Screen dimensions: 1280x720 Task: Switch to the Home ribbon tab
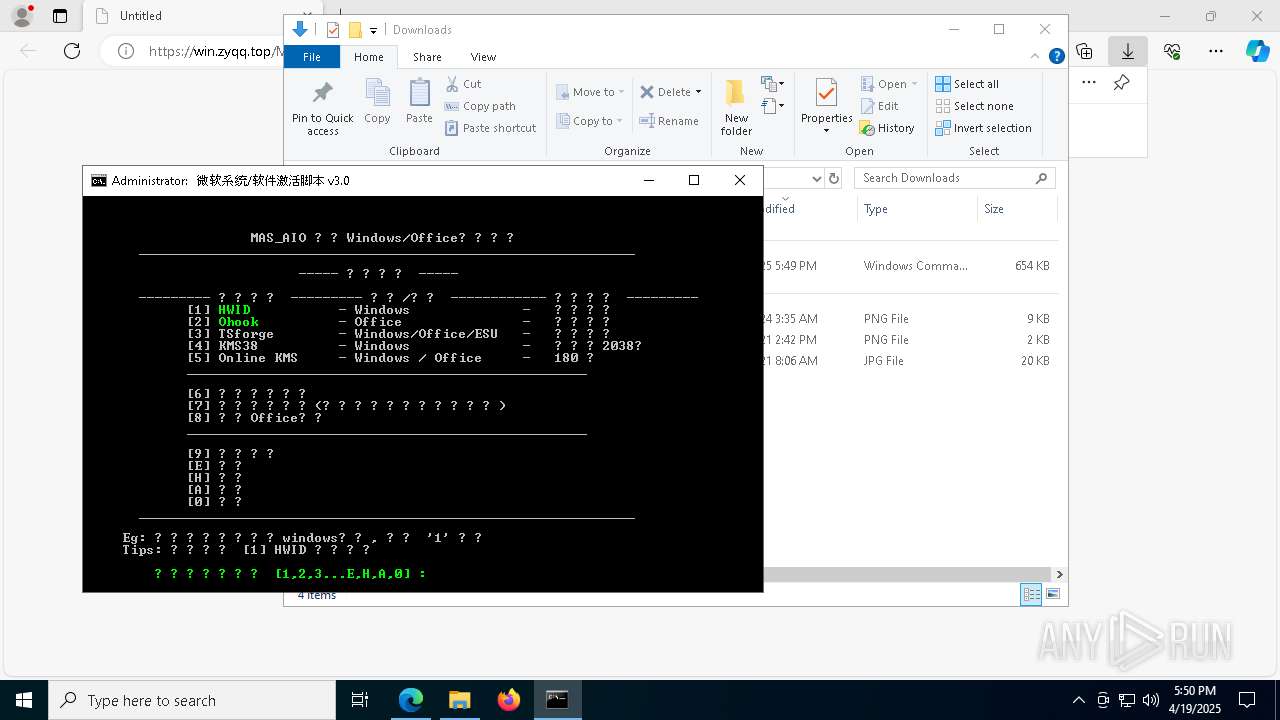(369, 57)
